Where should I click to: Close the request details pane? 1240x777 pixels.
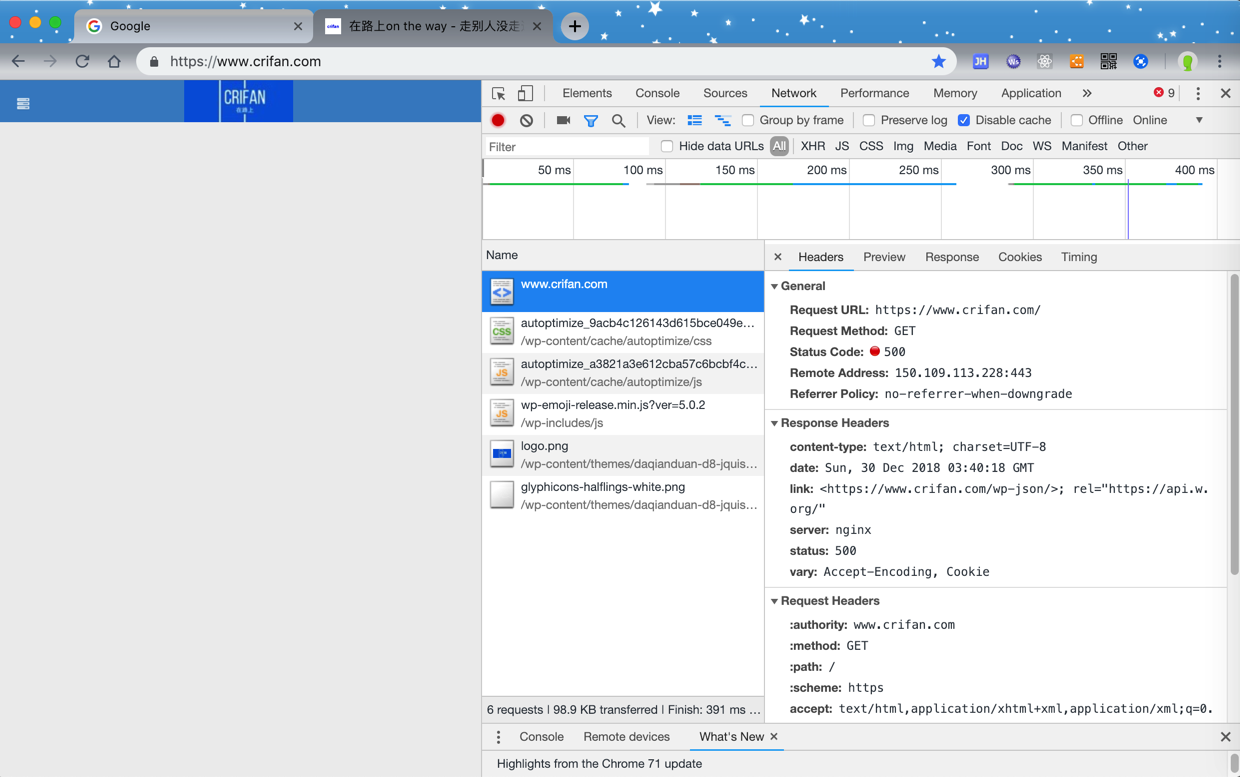click(x=778, y=257)
